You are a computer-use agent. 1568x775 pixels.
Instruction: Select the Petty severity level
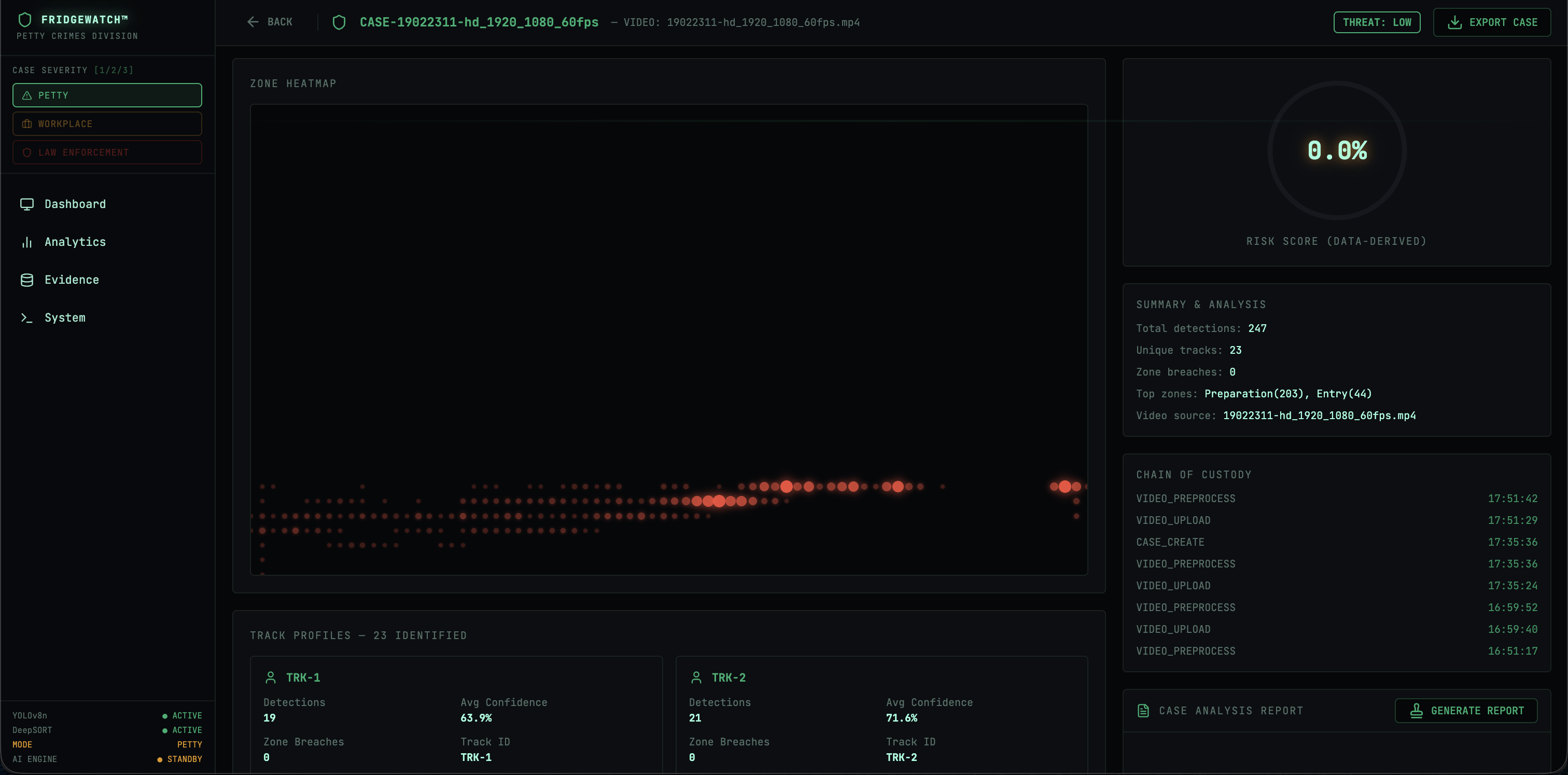[x=107, y=95]
